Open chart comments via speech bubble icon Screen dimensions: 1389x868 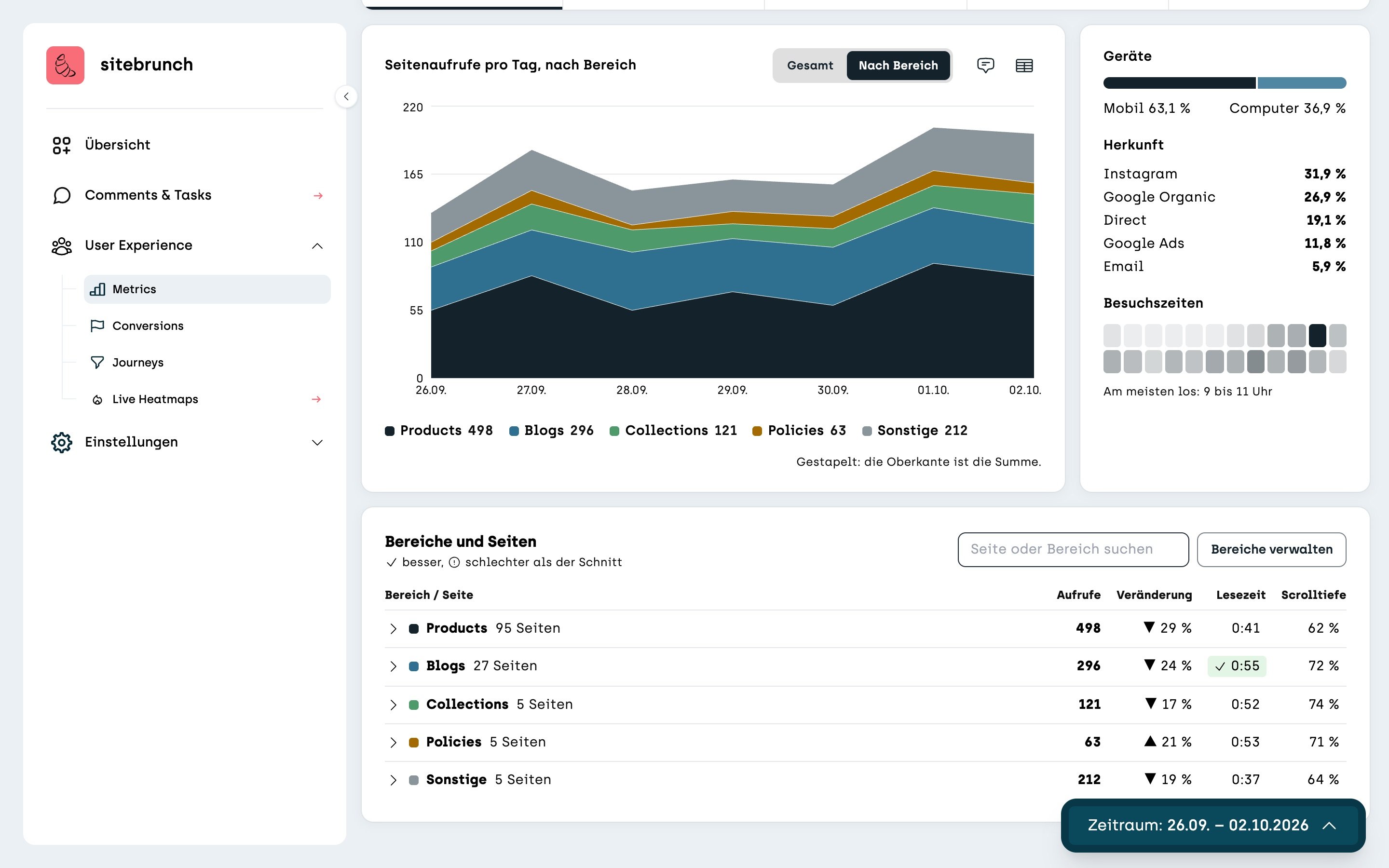[985, 66]
